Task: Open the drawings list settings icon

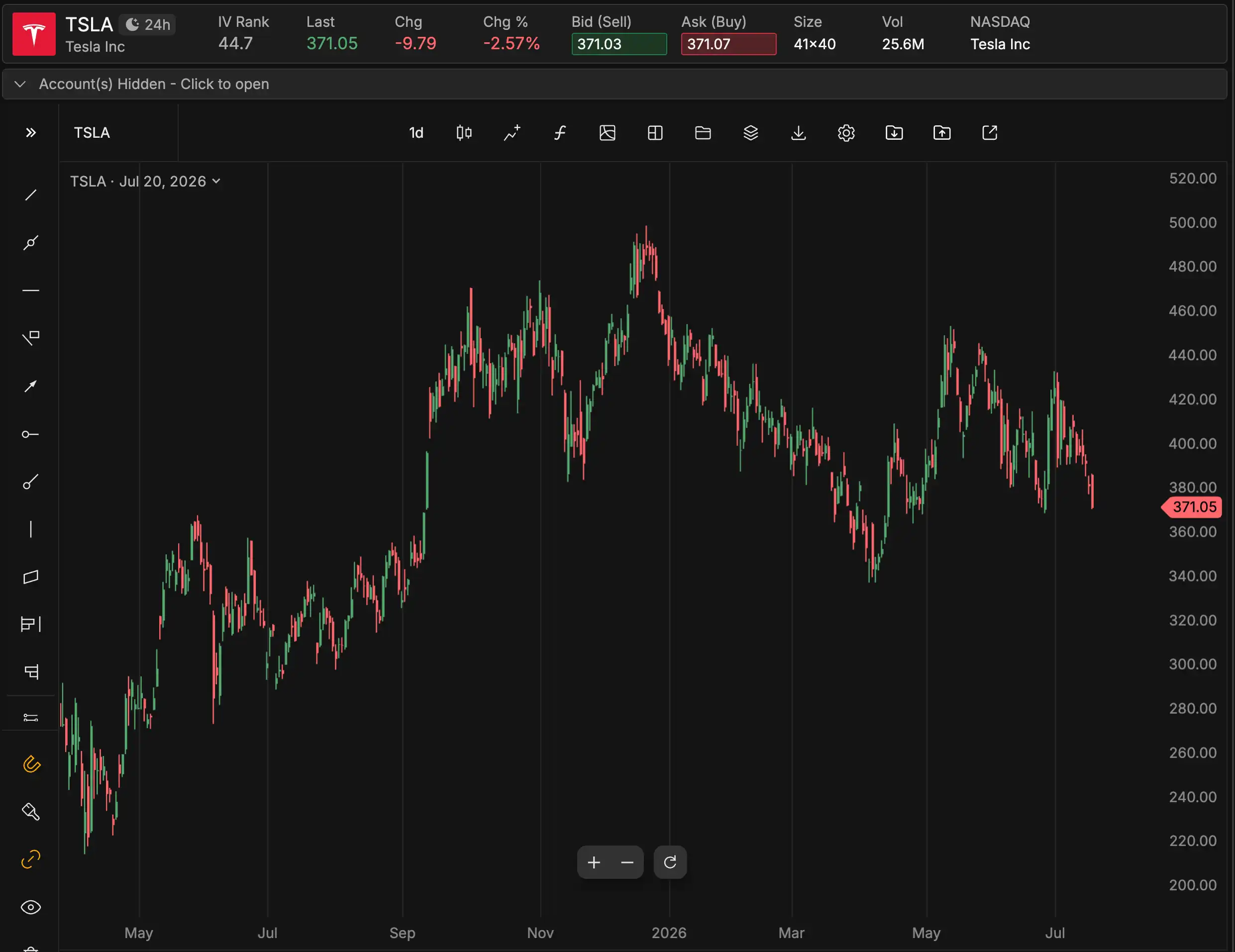Action: tap(30, 718)
